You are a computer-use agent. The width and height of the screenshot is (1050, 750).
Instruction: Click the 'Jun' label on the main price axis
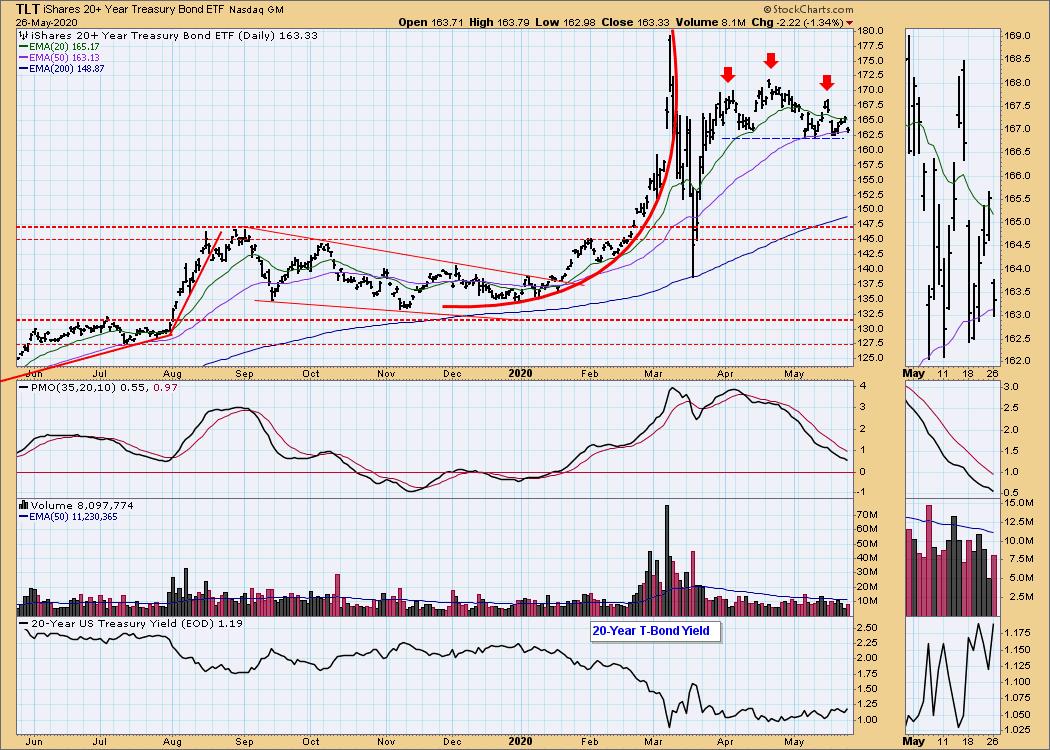coord(32,374)
